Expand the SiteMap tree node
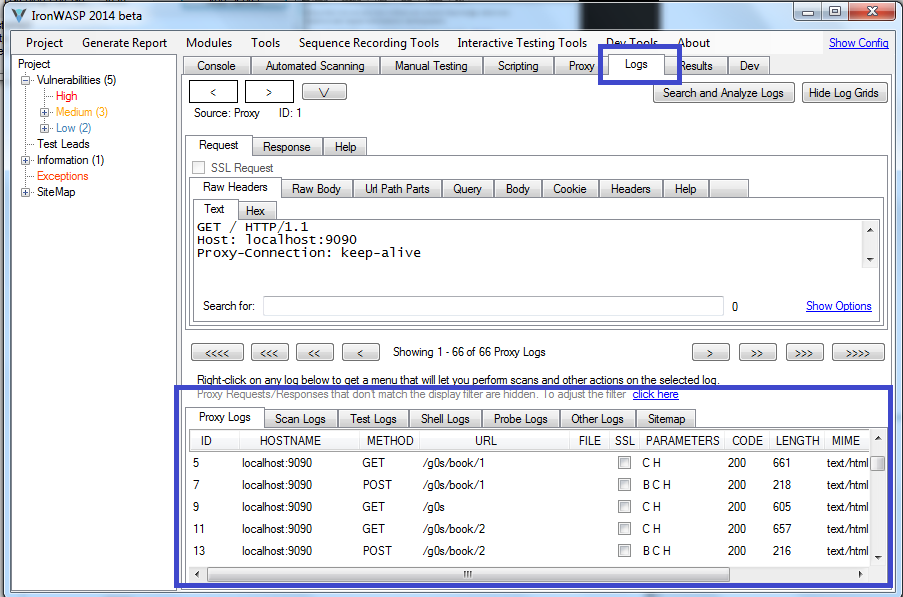 [25, 192]
